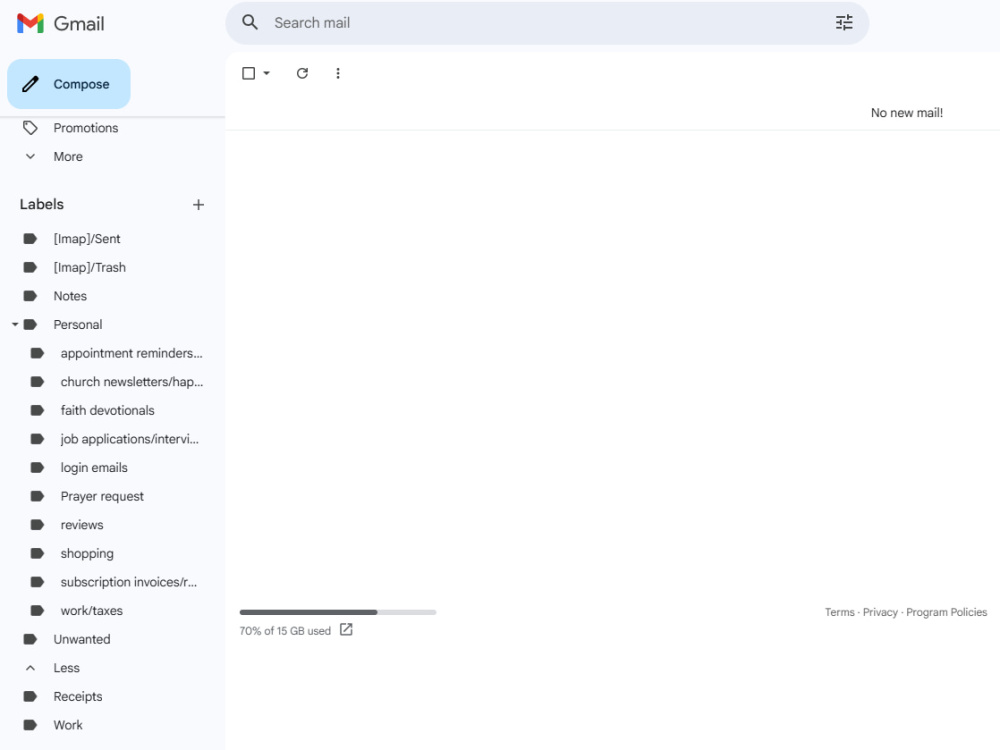Open the work/taxes label
The image size is (1000, 750).
(91, 611)
